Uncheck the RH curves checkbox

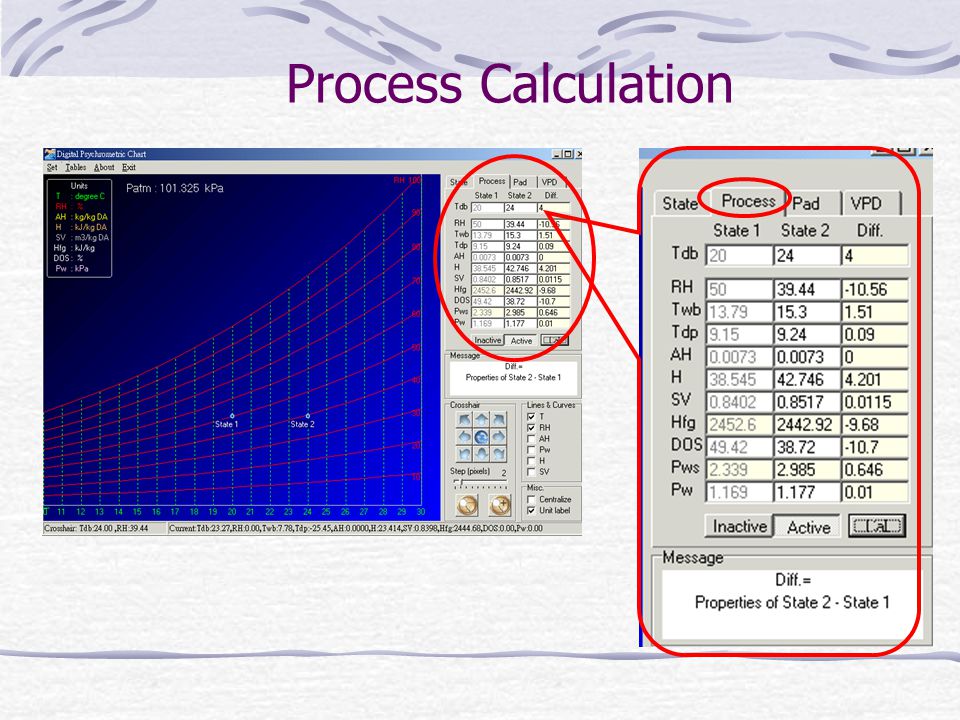(x=531, y=427)
